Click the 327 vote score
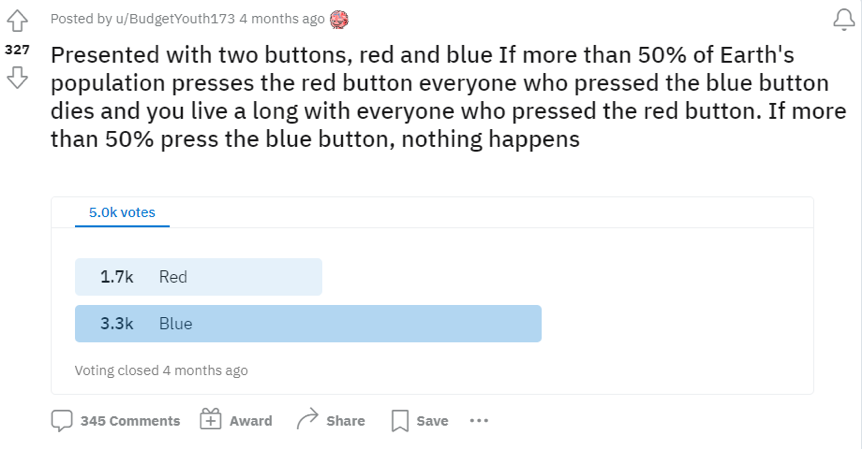This screenshot has width=862, height=449. click(x=18, y=48)
